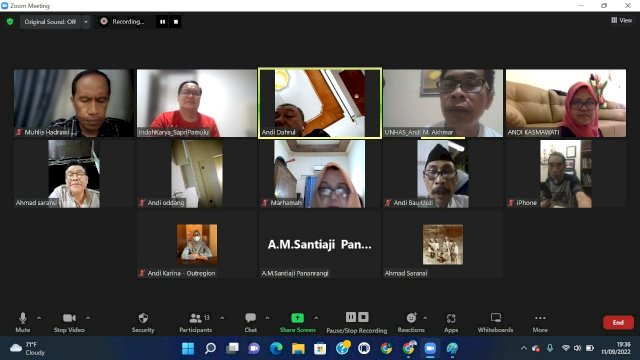Click the red End meeting button

(618, 322)
